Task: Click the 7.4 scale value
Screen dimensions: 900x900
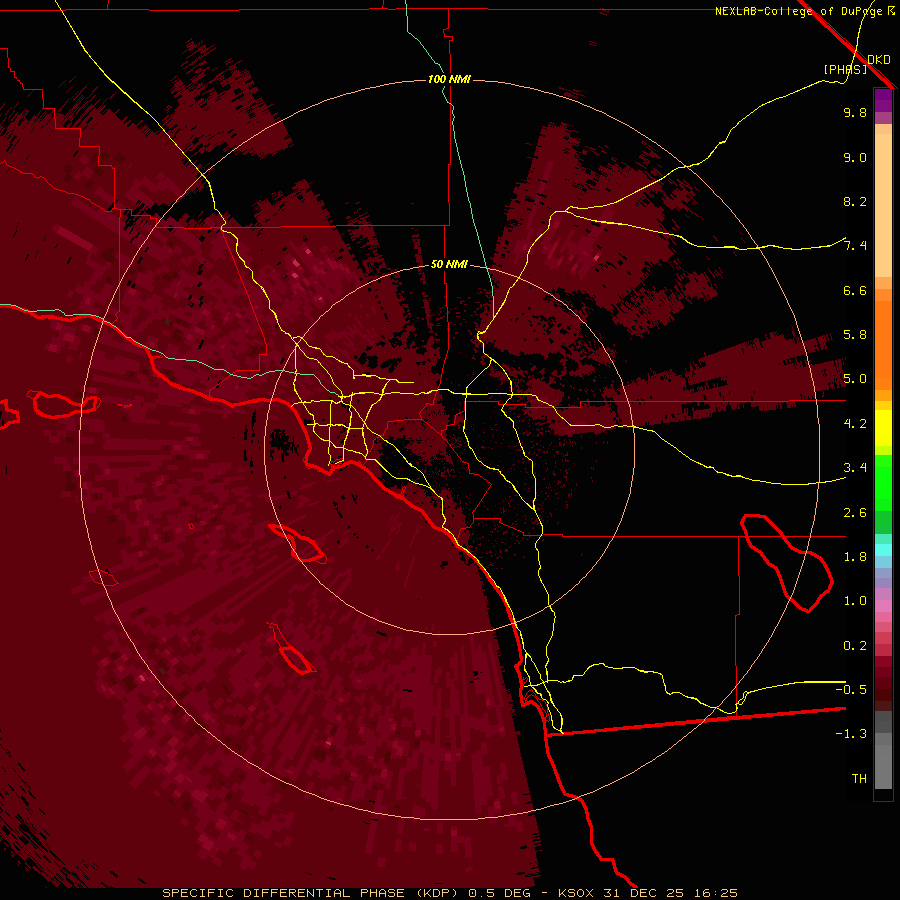Action: [855, 246]
